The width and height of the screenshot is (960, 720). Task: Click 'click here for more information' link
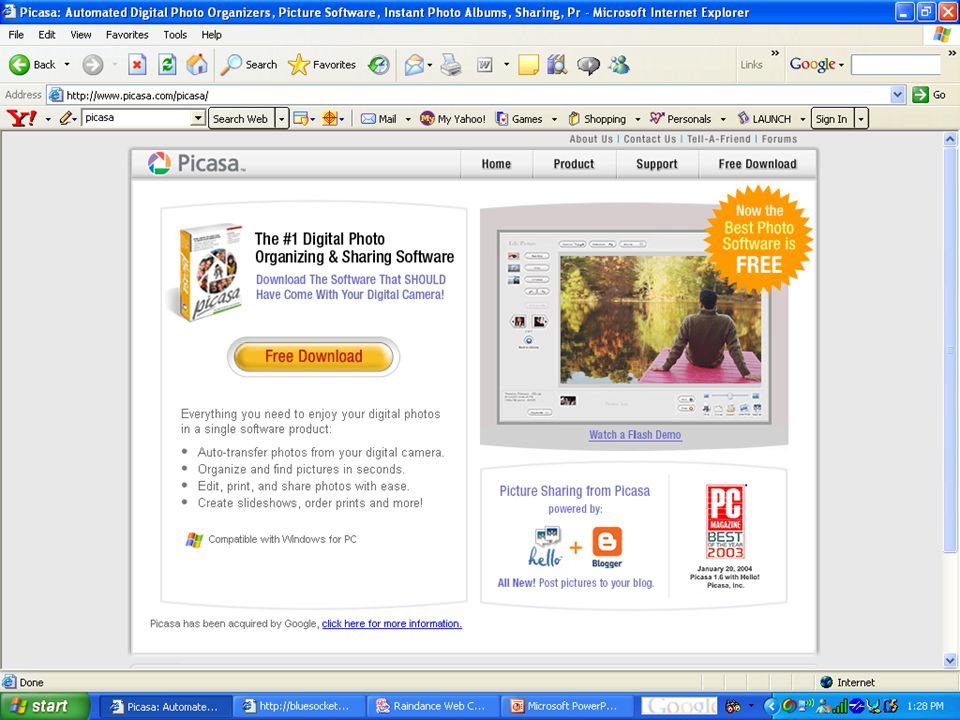(x=392, y=623)
